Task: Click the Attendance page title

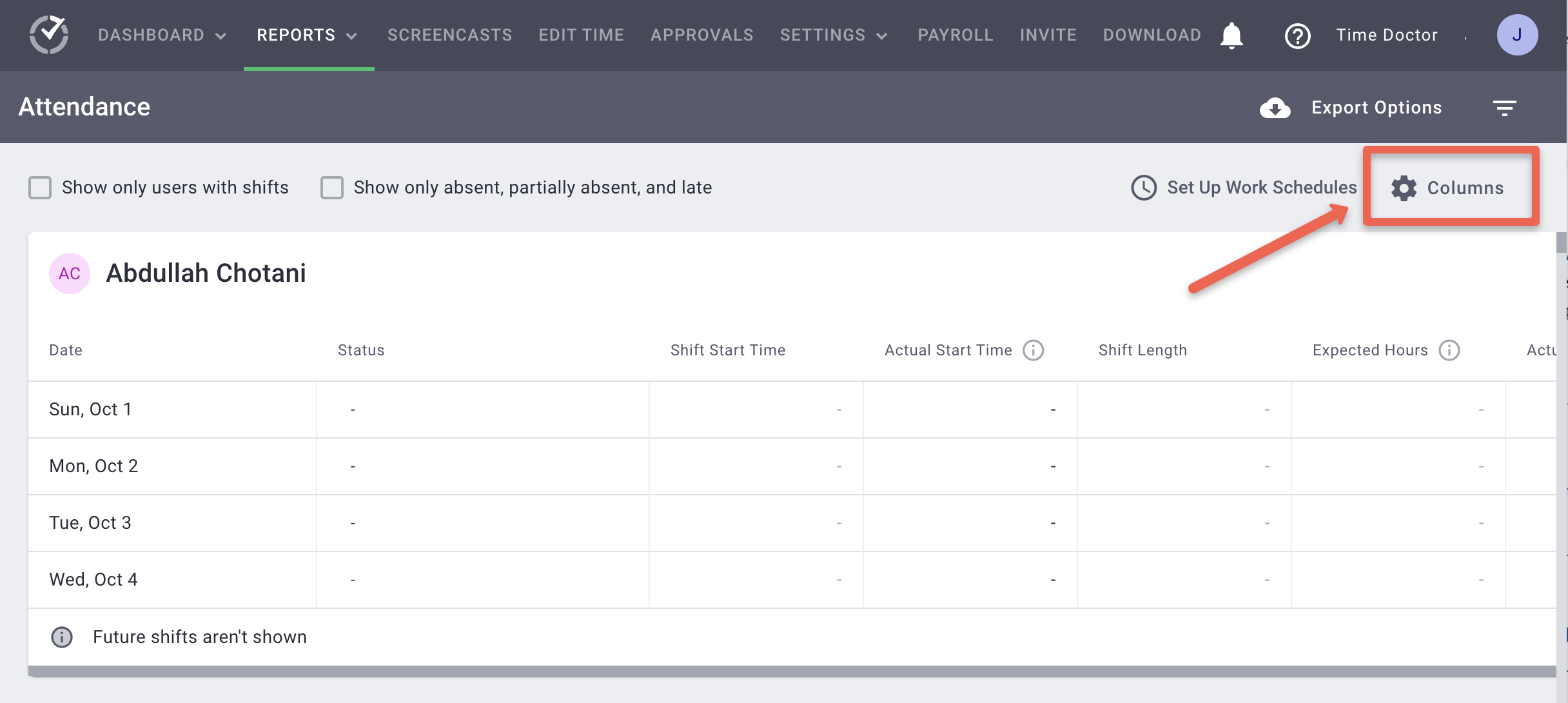Action: tap(84, 107)
